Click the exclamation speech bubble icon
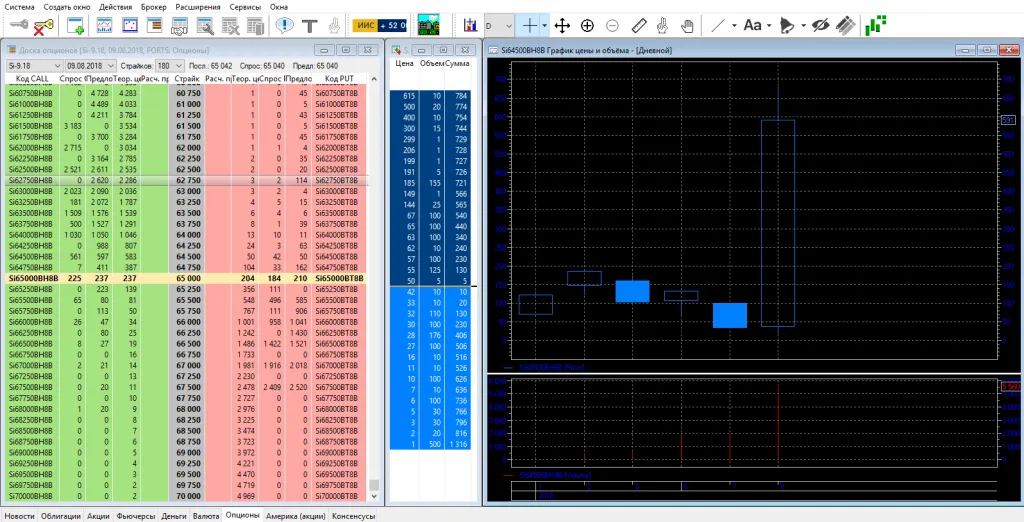This screenshot has height=522, width=1024. click(x=286, y=25)
